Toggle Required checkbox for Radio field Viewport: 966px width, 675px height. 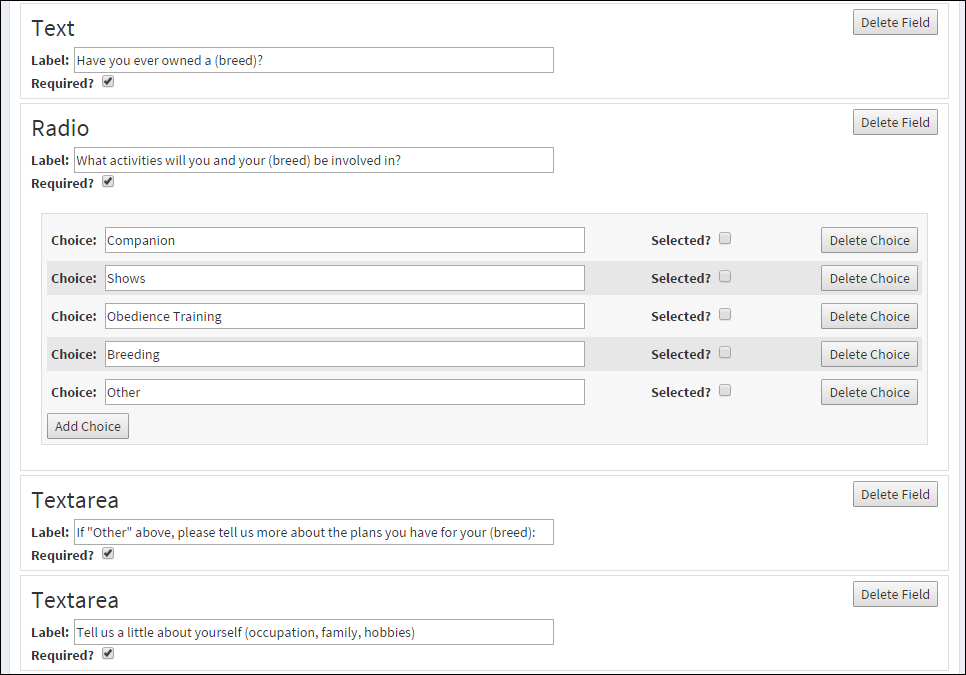[x=108, y=181]
